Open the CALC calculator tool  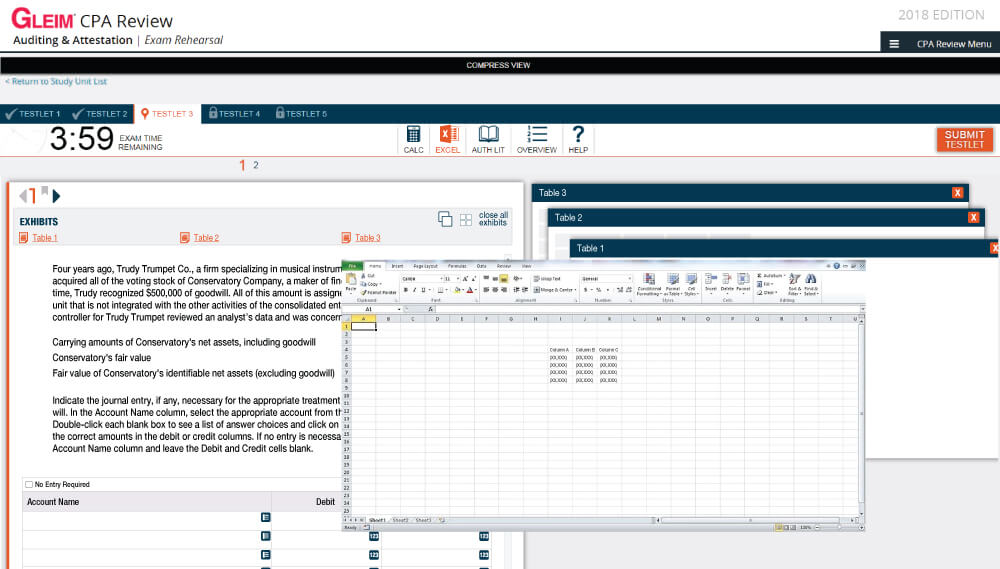[413, 139]
